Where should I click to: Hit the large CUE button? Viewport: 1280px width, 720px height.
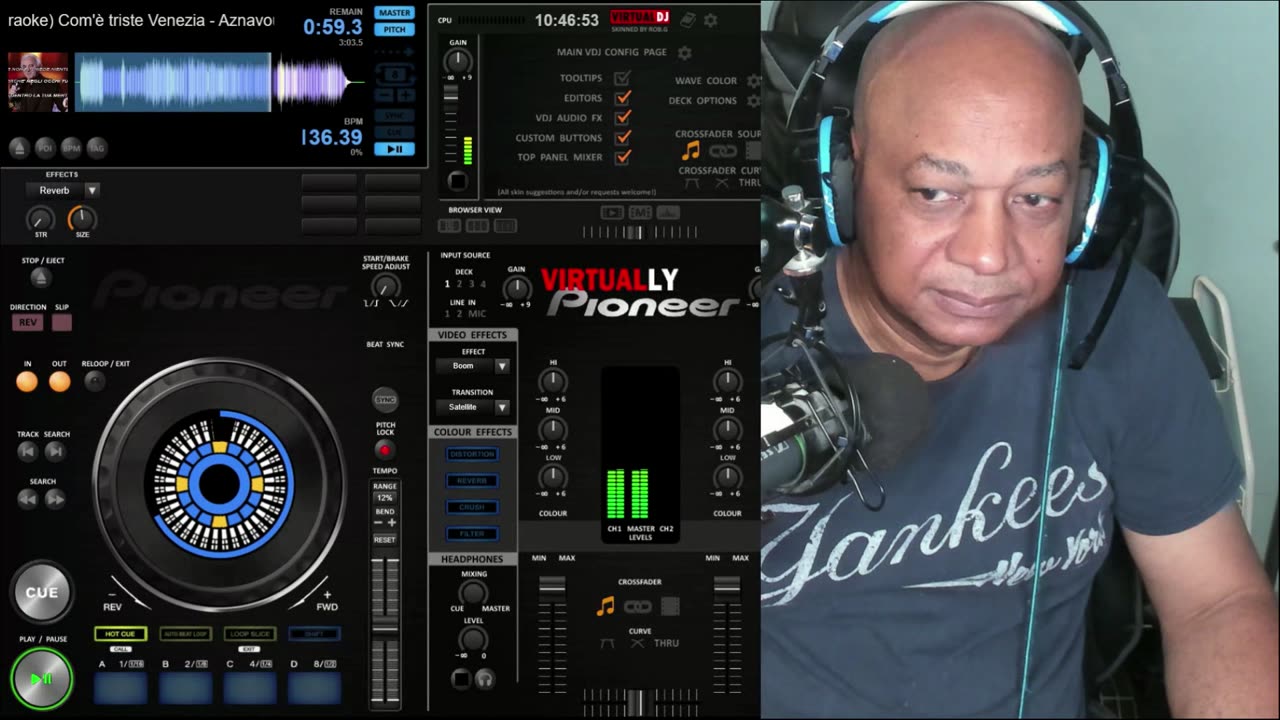pyautogui.click(x=42, y=593)
